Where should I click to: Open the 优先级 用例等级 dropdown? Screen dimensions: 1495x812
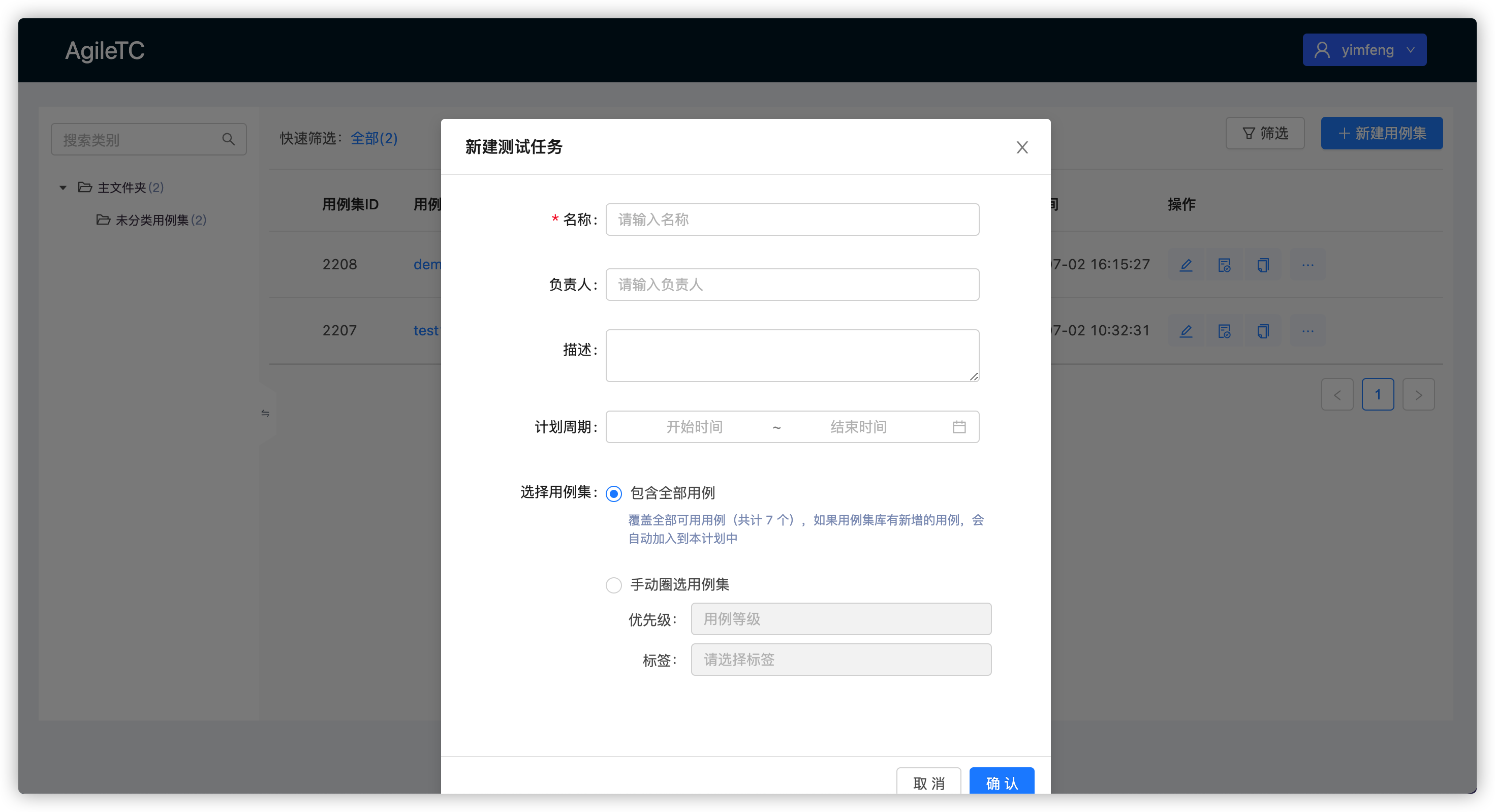coord(841,619)
